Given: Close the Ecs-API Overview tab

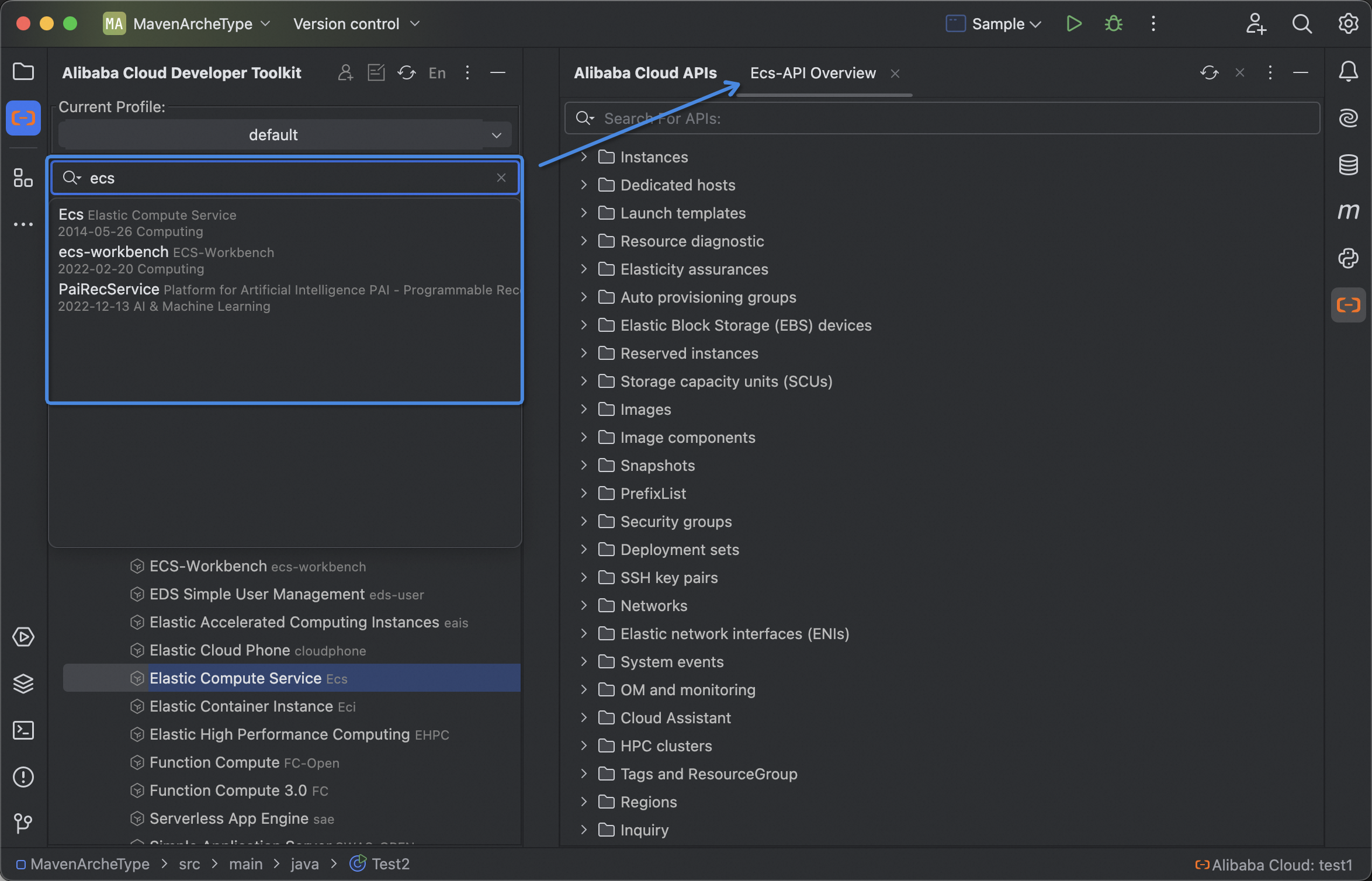Looking at the screenshot, I should coord(895,73).
